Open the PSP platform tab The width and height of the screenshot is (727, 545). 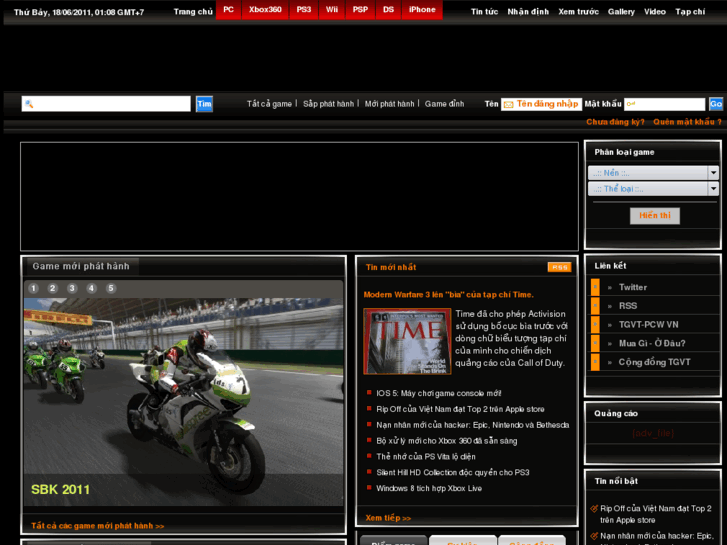[x=360, y=10]
